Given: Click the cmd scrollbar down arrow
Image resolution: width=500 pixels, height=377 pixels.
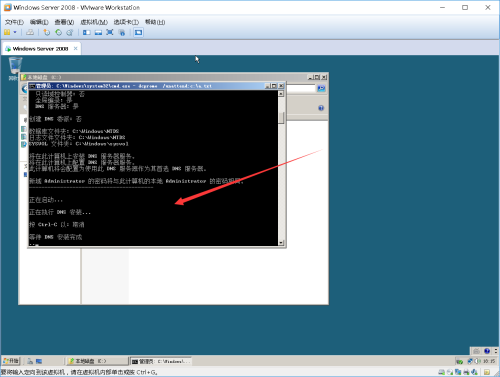Looking at the screenshot, I should click(281, 243).
